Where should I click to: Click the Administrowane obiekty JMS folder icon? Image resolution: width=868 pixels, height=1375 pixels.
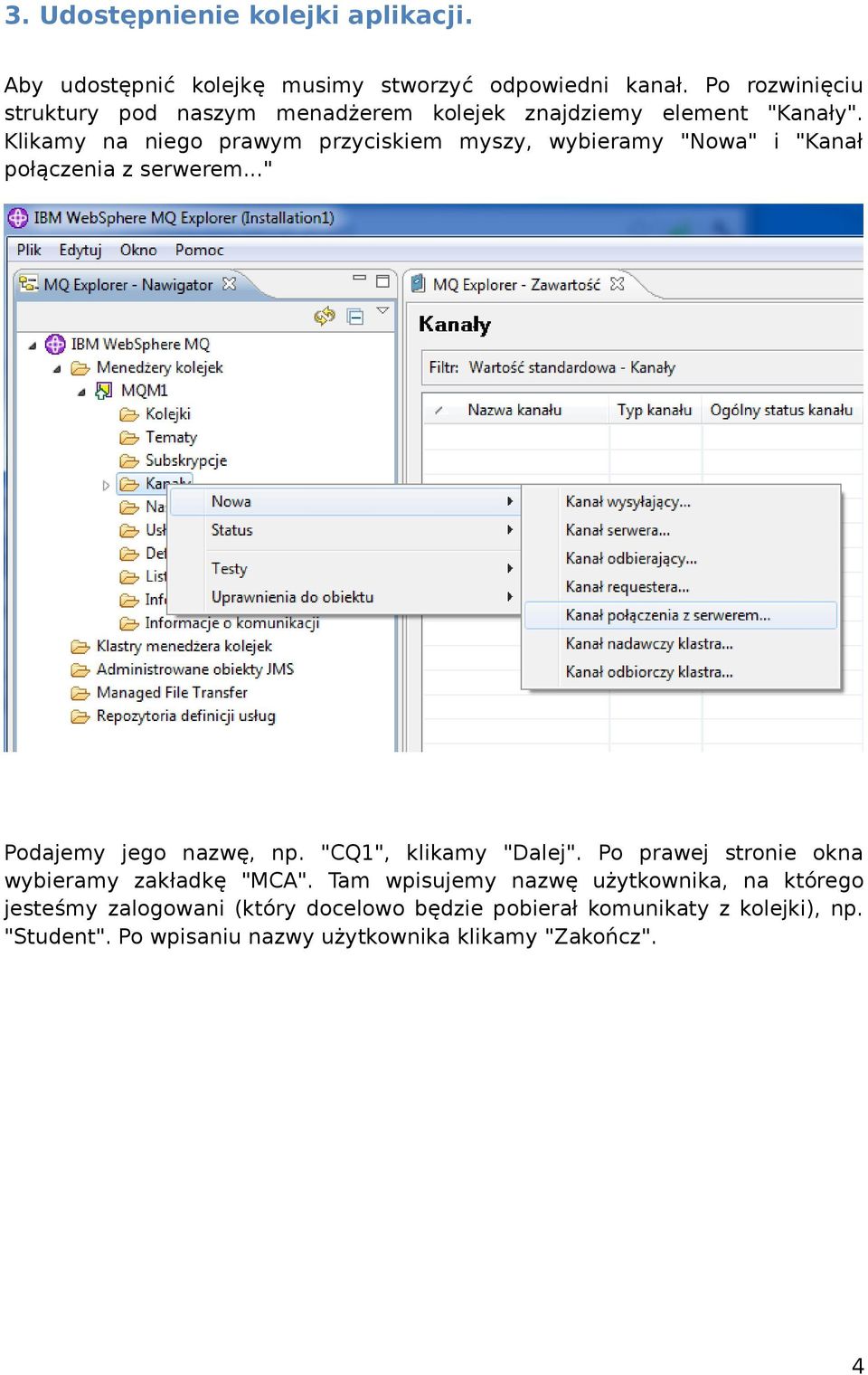click(80, 669)
